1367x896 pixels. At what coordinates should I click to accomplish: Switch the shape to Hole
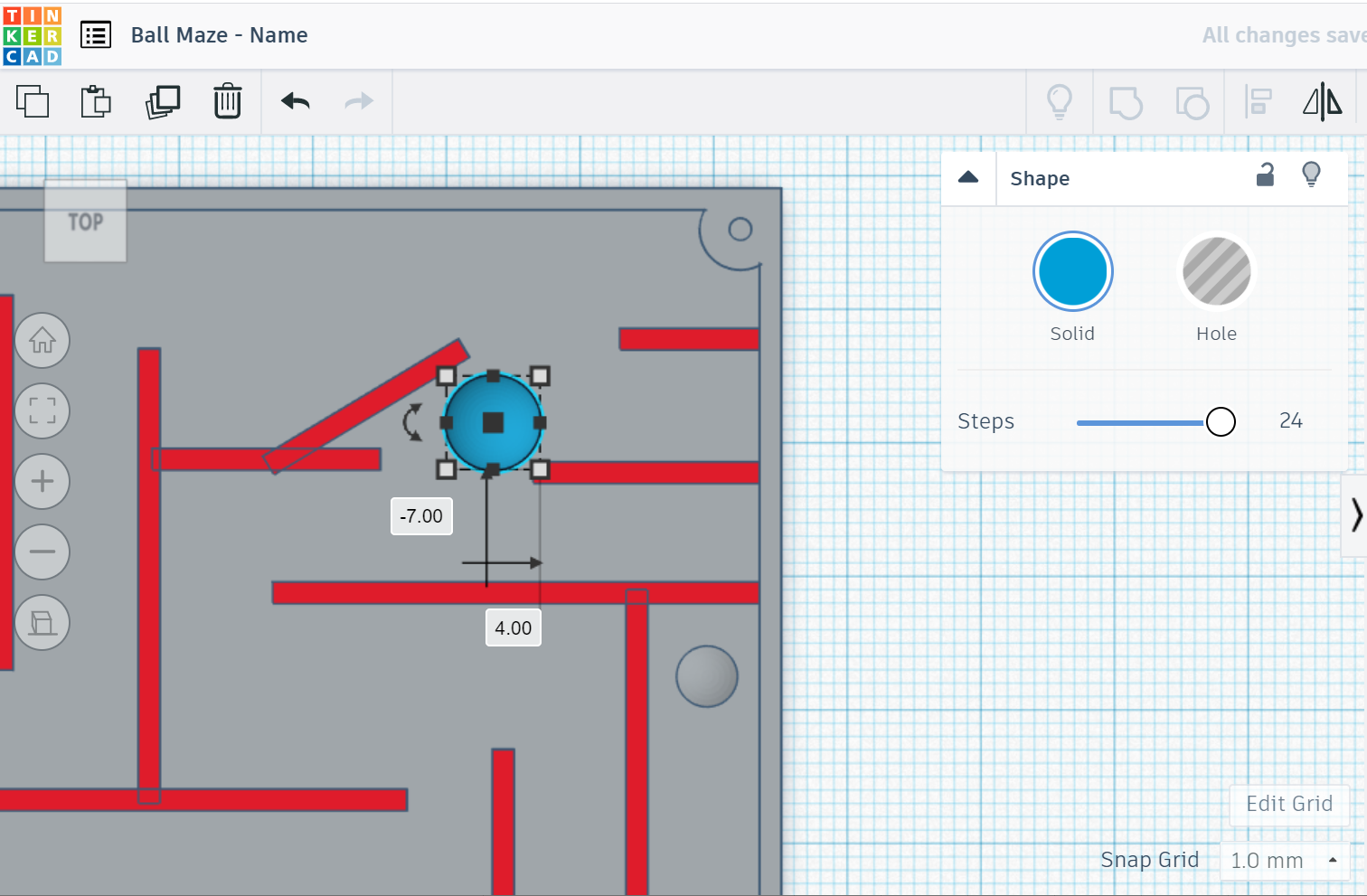pos(1216,271)
